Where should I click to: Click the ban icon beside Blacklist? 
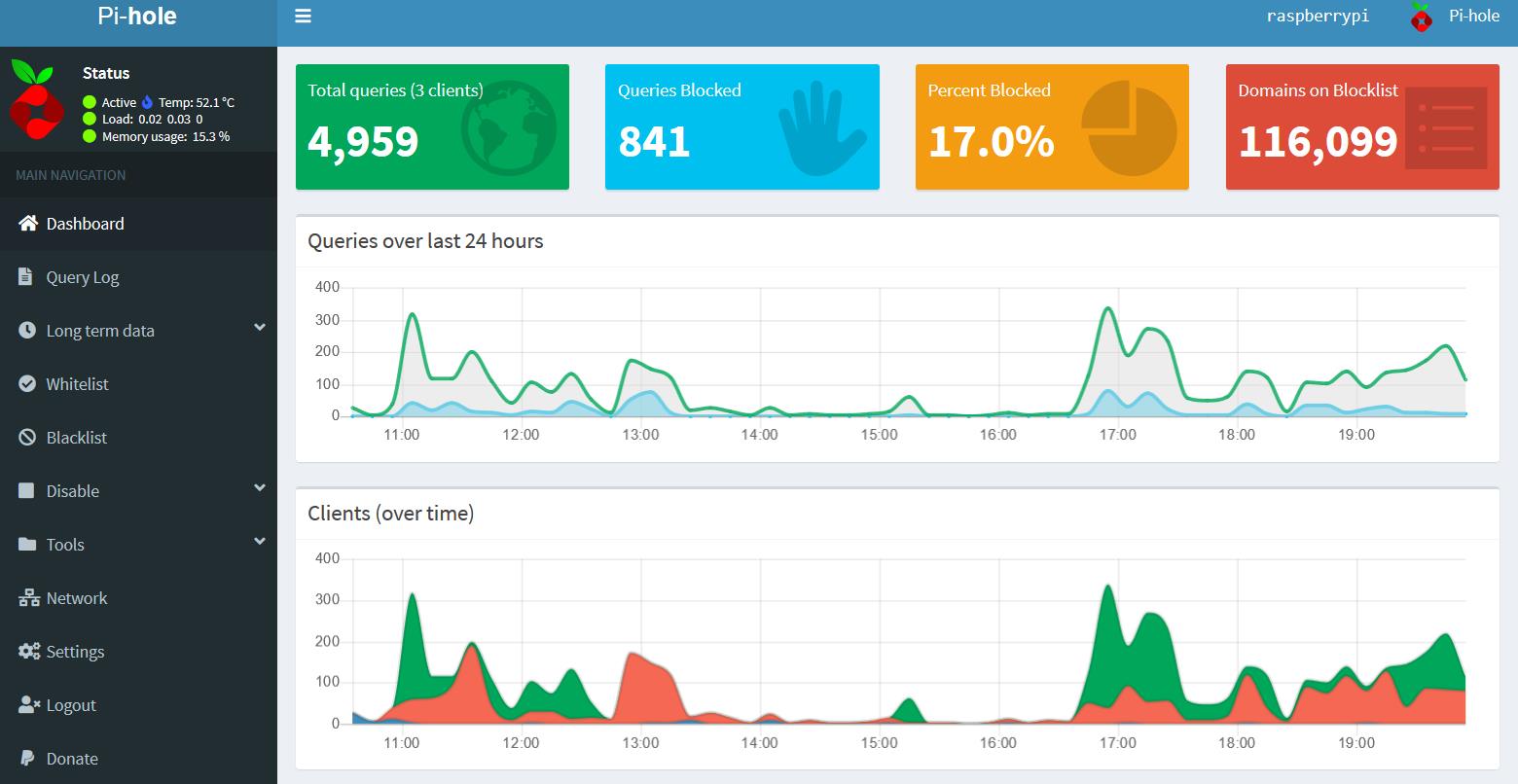click(27, 437)
